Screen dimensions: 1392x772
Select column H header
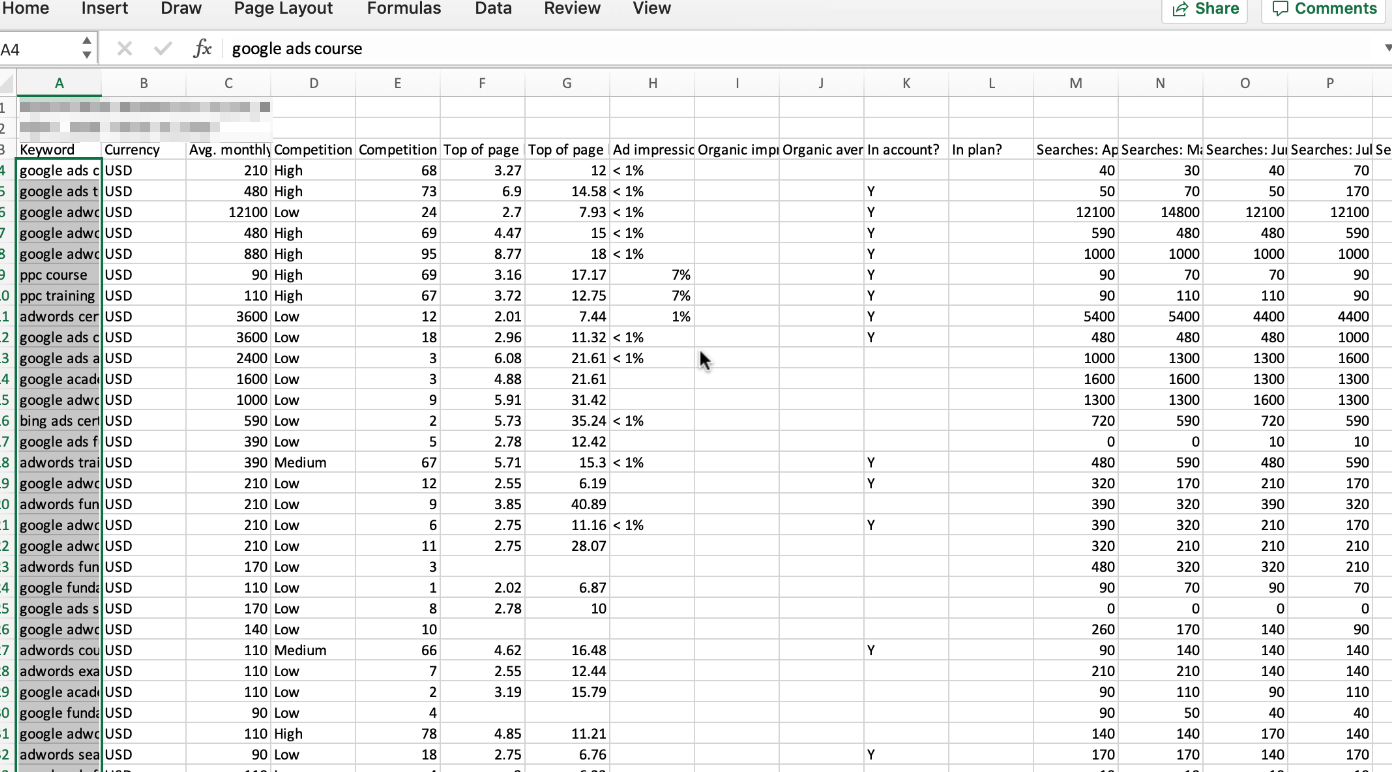(x=652, y=83)
